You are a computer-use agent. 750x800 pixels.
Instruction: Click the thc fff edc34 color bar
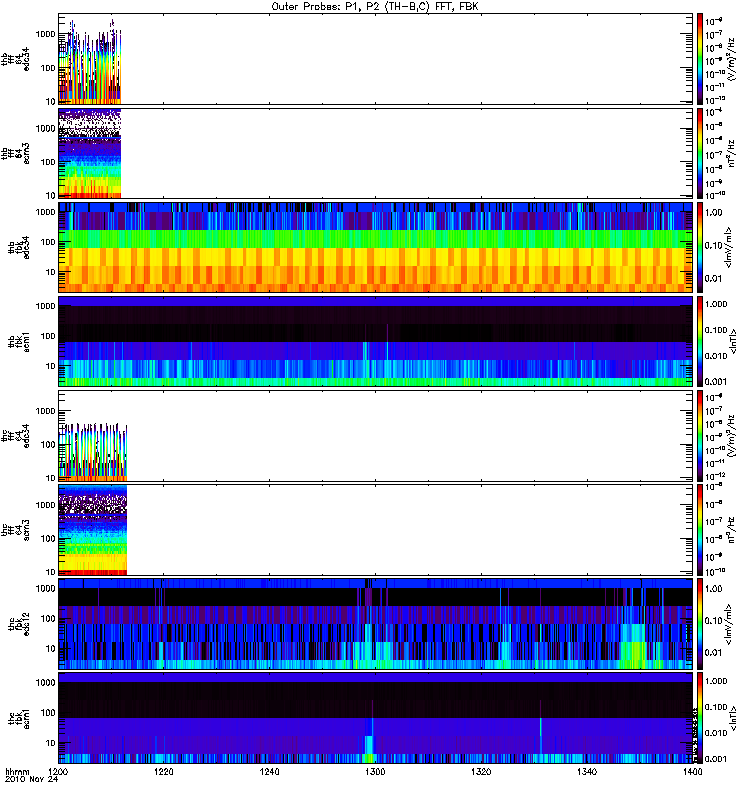click(700, 436)
